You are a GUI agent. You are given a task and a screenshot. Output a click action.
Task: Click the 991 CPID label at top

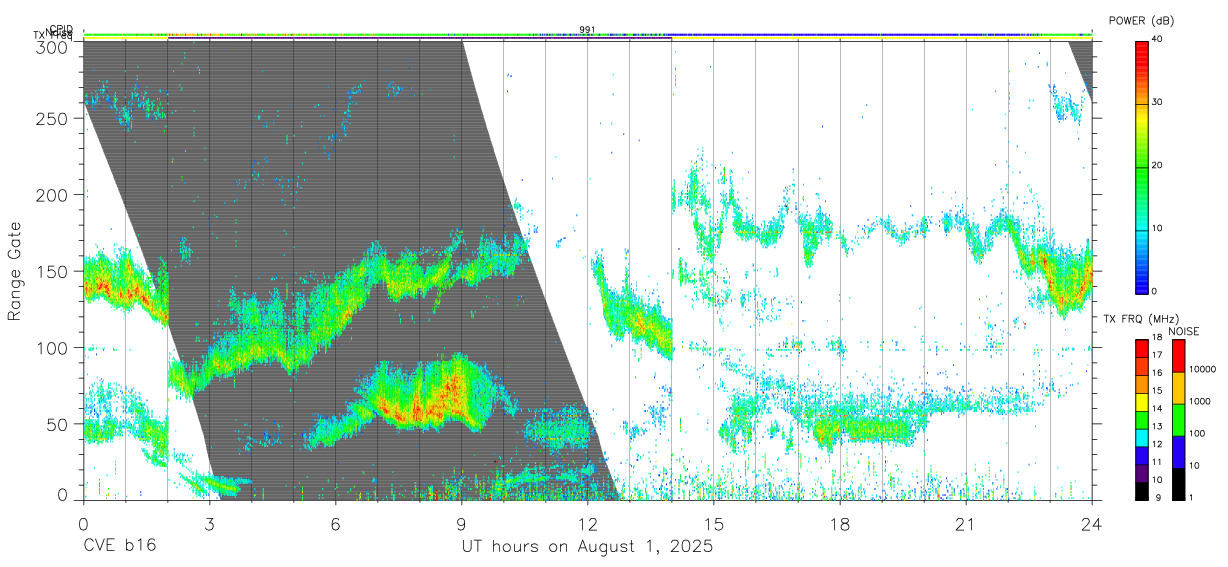tap(587, 30)
